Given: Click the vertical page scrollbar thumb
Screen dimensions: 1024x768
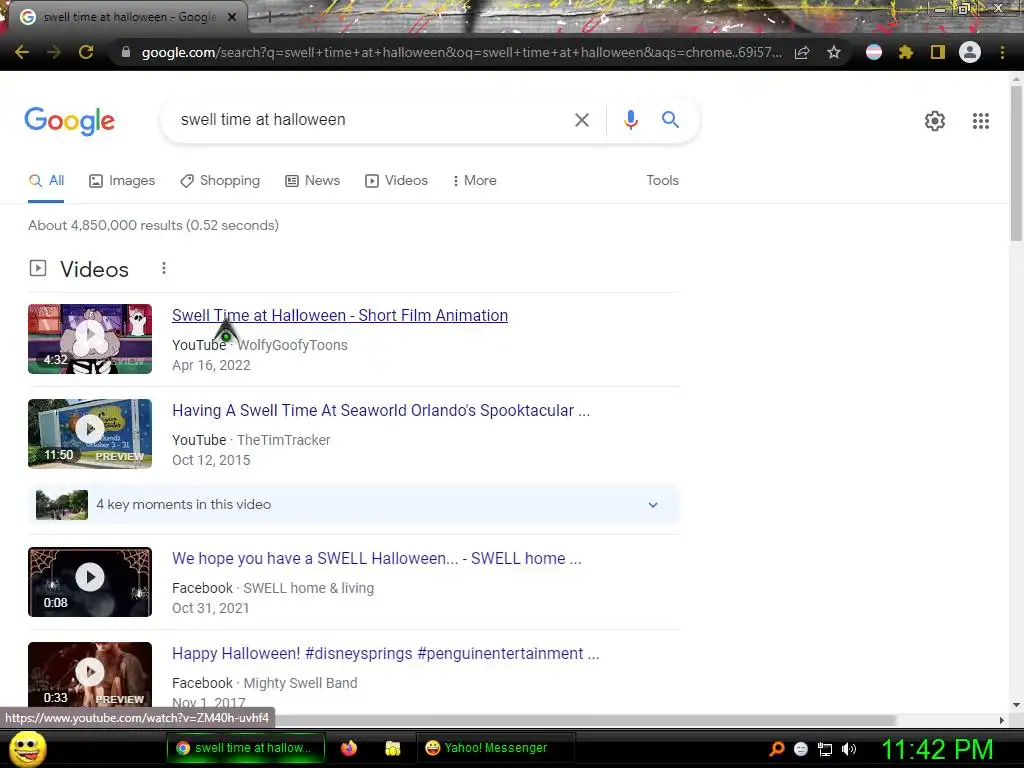Looking at the screenshot, I should coord(1016,163).
